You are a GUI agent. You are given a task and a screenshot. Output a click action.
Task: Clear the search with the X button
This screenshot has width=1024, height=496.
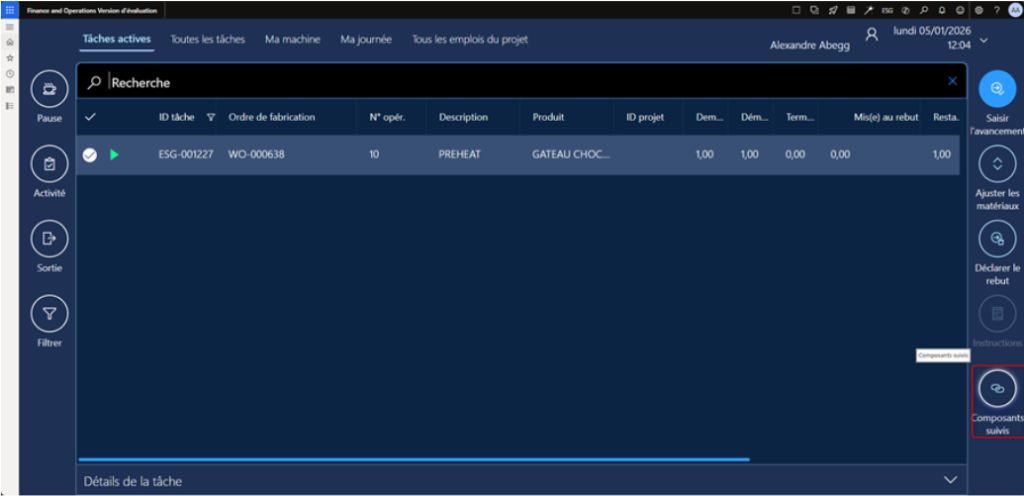952,81
